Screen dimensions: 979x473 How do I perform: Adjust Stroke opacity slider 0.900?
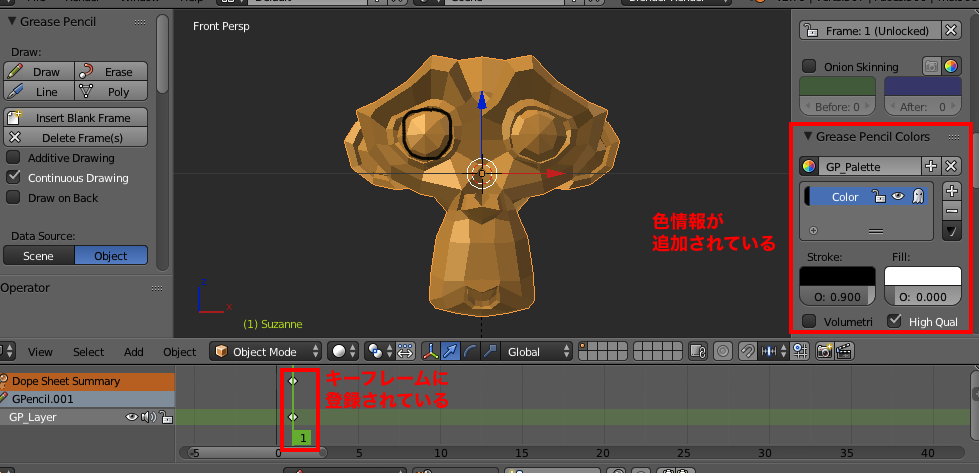click(838, 296)
